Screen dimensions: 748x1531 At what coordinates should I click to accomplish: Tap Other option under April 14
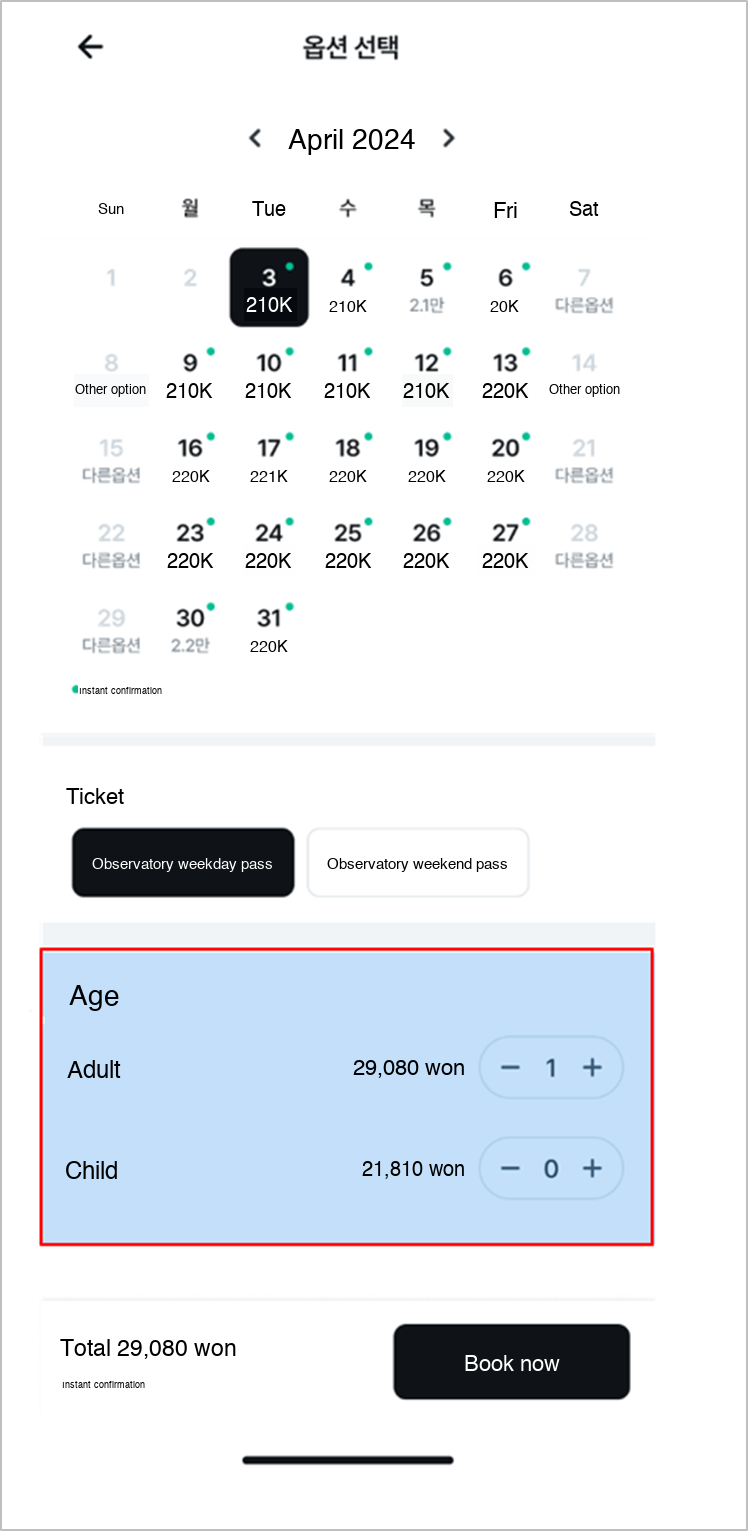pyautogui.click(x=584, y=389)
